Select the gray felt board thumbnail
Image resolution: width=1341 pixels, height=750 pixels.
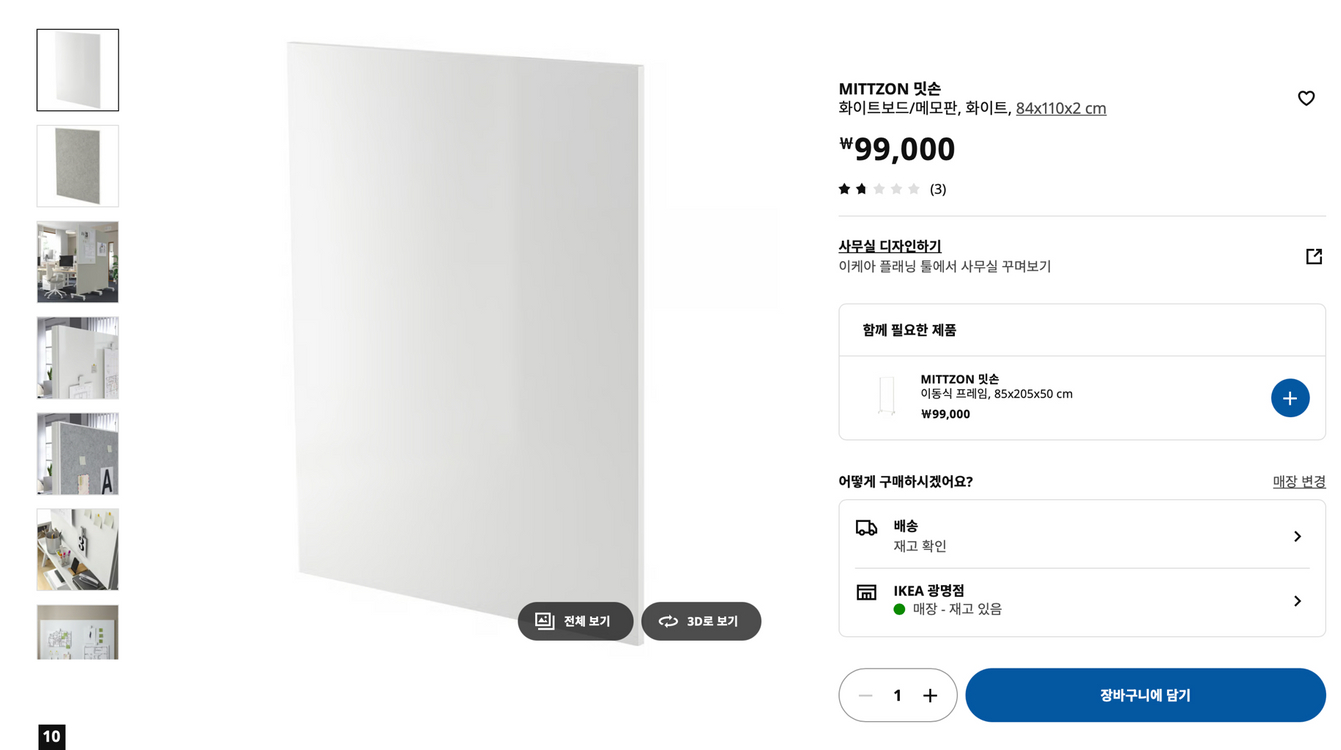tap(77, 166)
